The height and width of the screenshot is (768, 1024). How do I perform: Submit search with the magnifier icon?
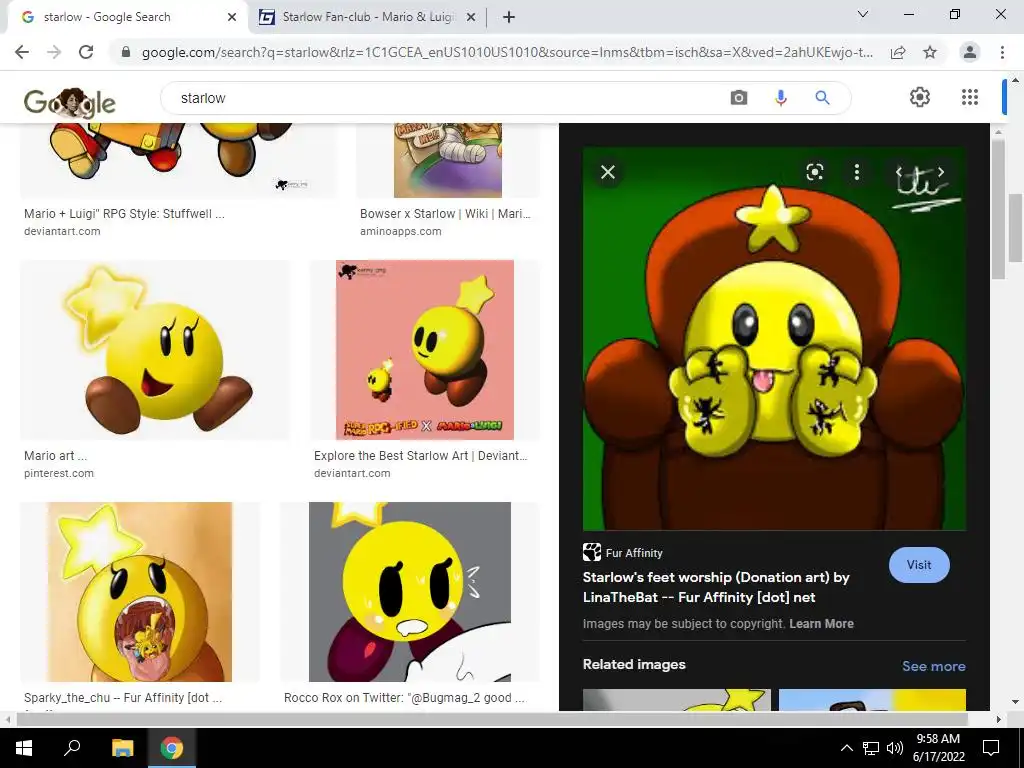(822, 98)
